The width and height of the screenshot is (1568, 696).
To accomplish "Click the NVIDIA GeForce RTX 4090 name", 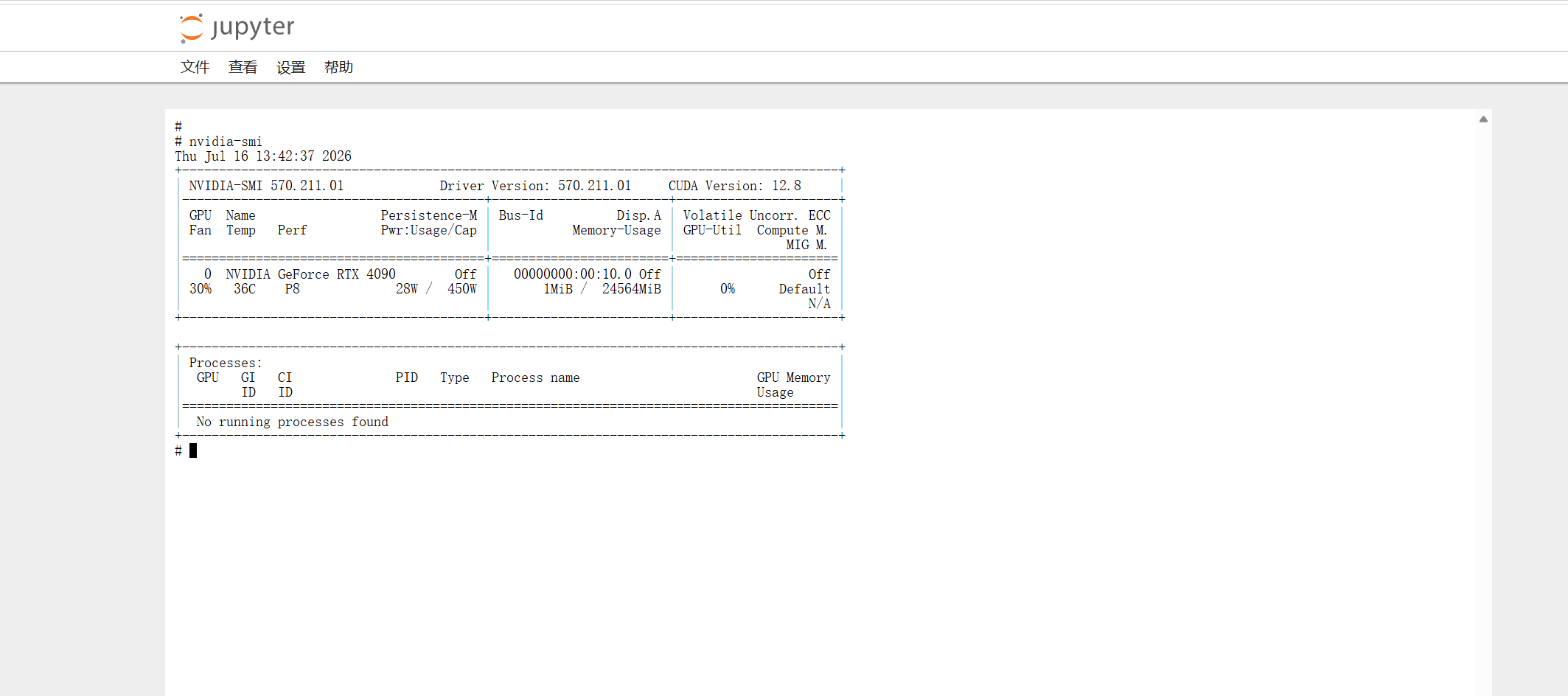I will [311, 274].
